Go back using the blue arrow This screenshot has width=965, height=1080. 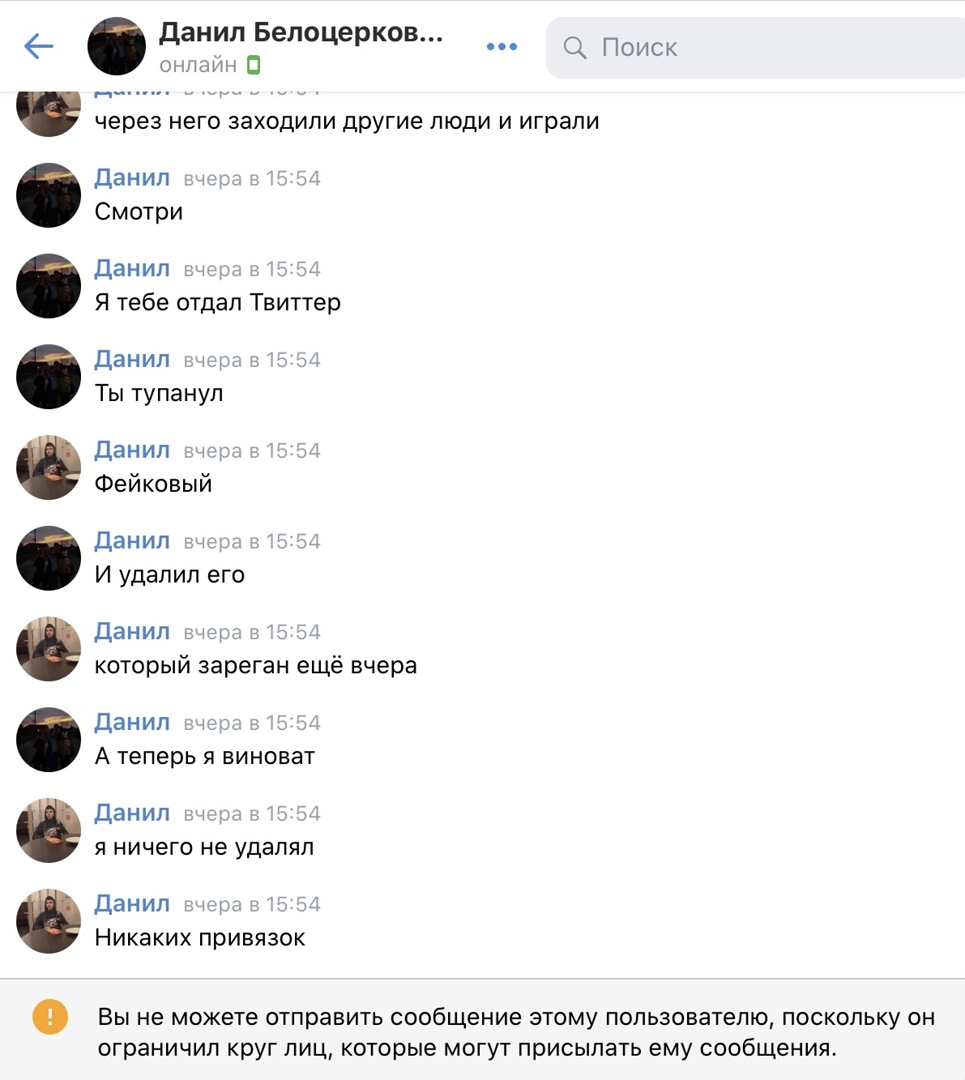point(39,46)
